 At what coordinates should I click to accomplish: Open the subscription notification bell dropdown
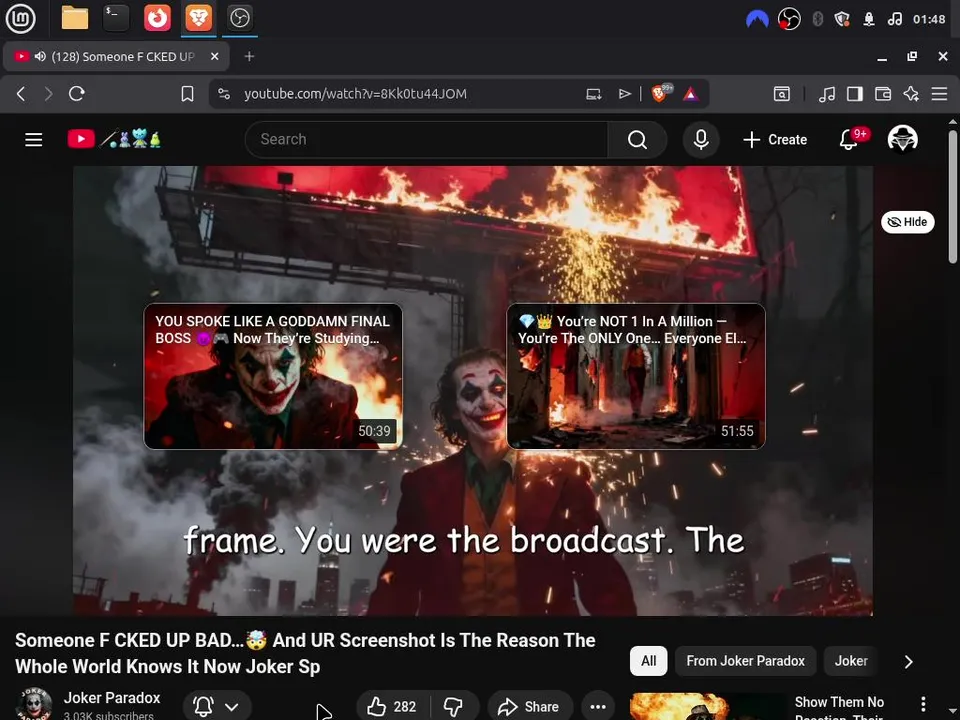pyautogui.click(x=217, y=706)
